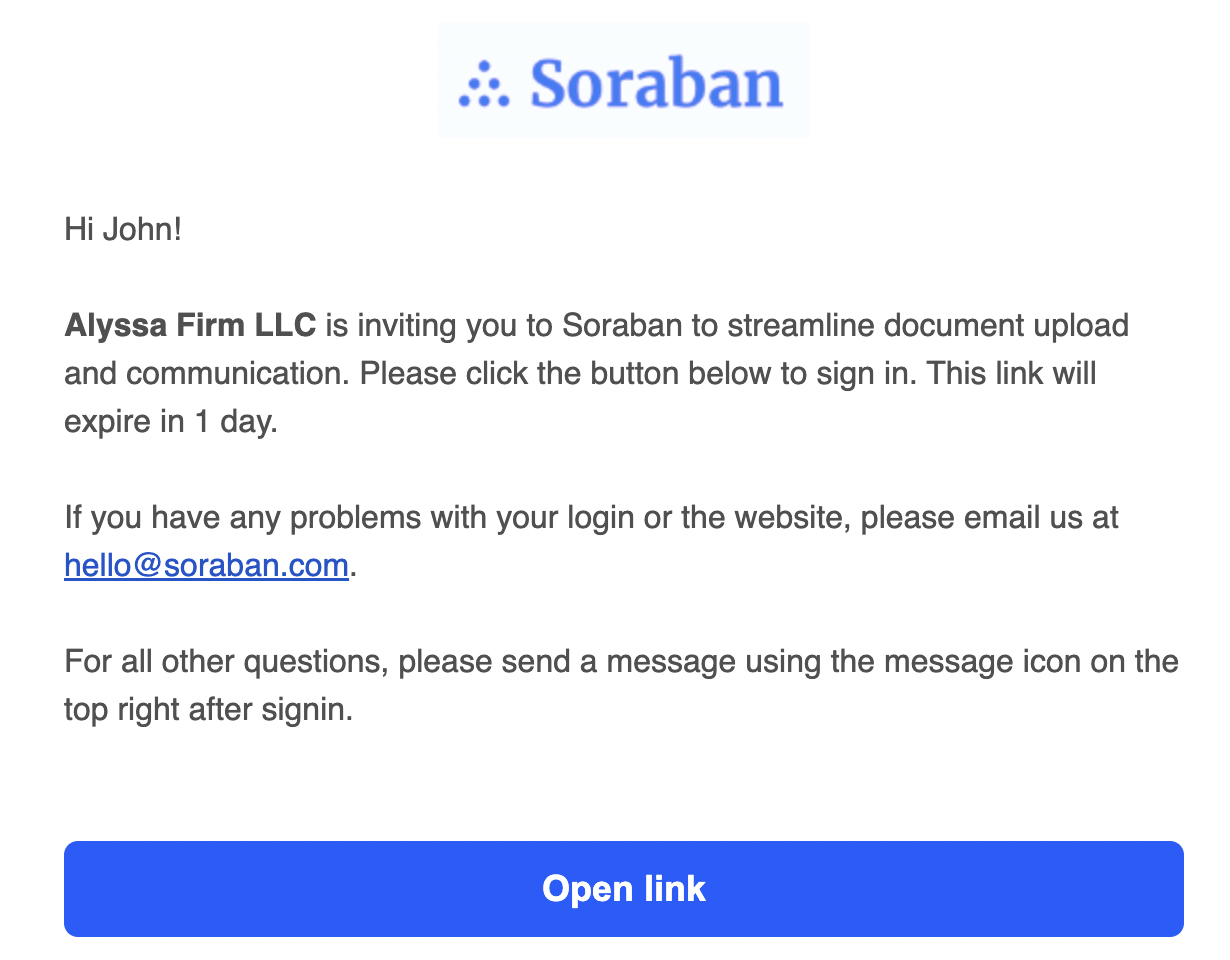
Task: Click the "please email us at" phrase
Action: [x=989, y=518]
